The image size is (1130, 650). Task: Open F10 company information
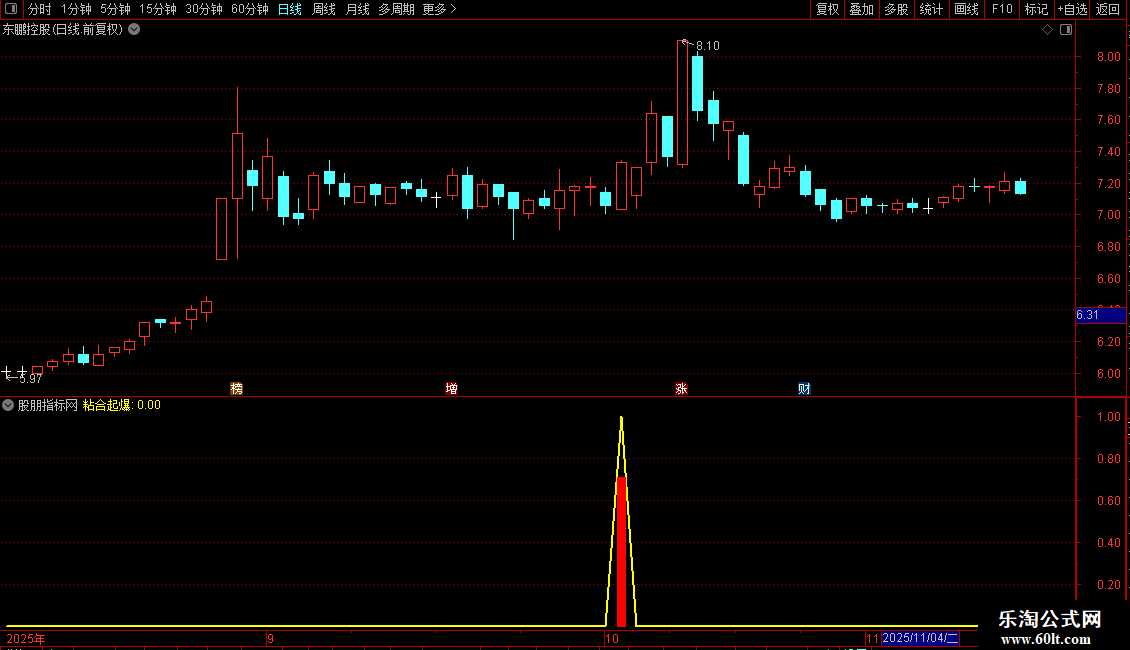pos(1002,9)
